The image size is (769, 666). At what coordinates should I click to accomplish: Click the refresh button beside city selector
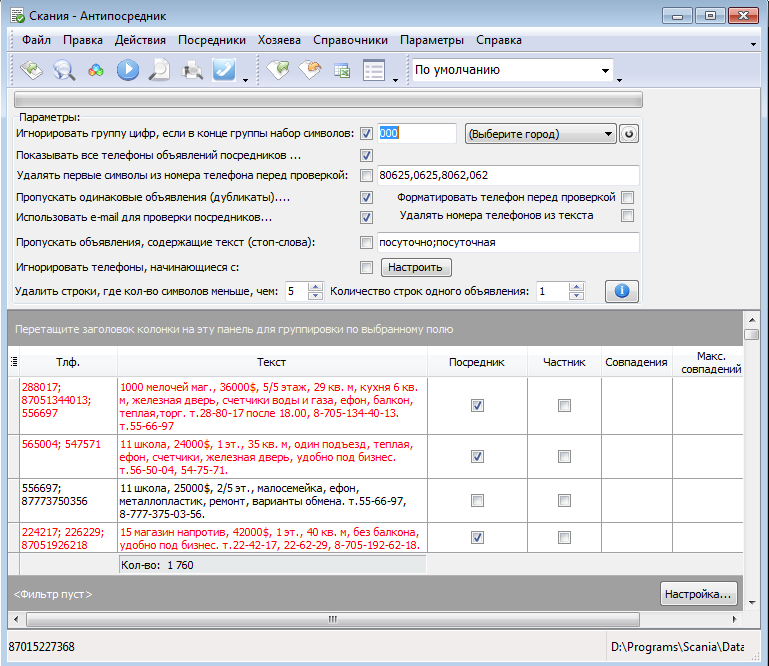628,134
